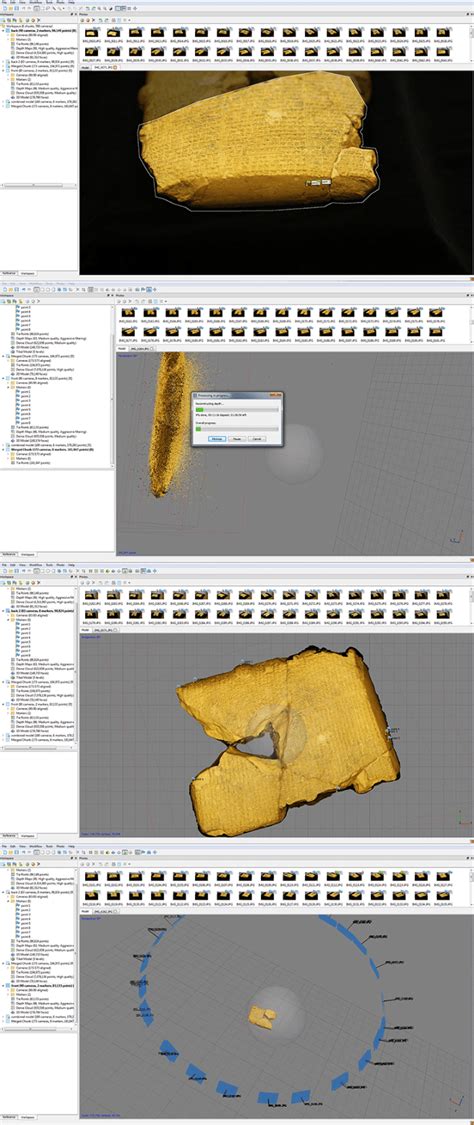Open File menu in the tablet 3D model window
The height and width of the screenshot is (1125, 474).
pos(4,565)
